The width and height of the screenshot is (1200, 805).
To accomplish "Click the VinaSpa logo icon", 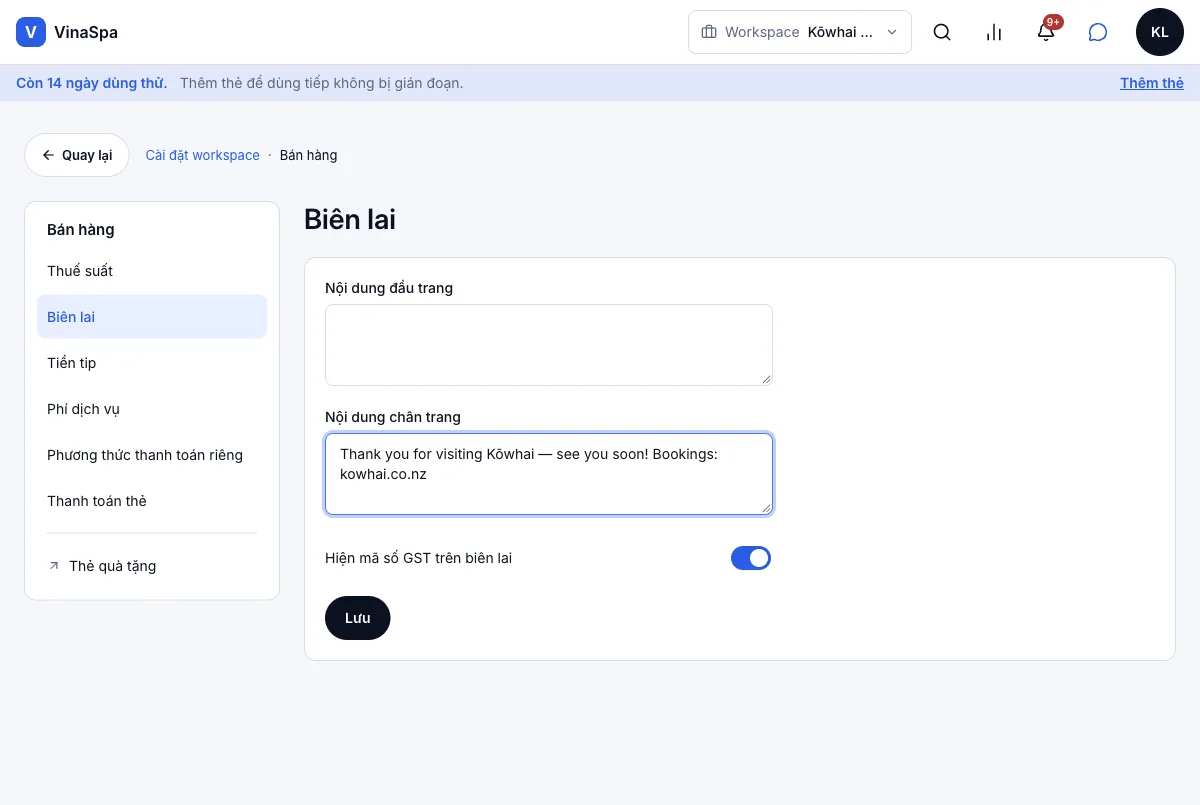I will tap(31, 32).
